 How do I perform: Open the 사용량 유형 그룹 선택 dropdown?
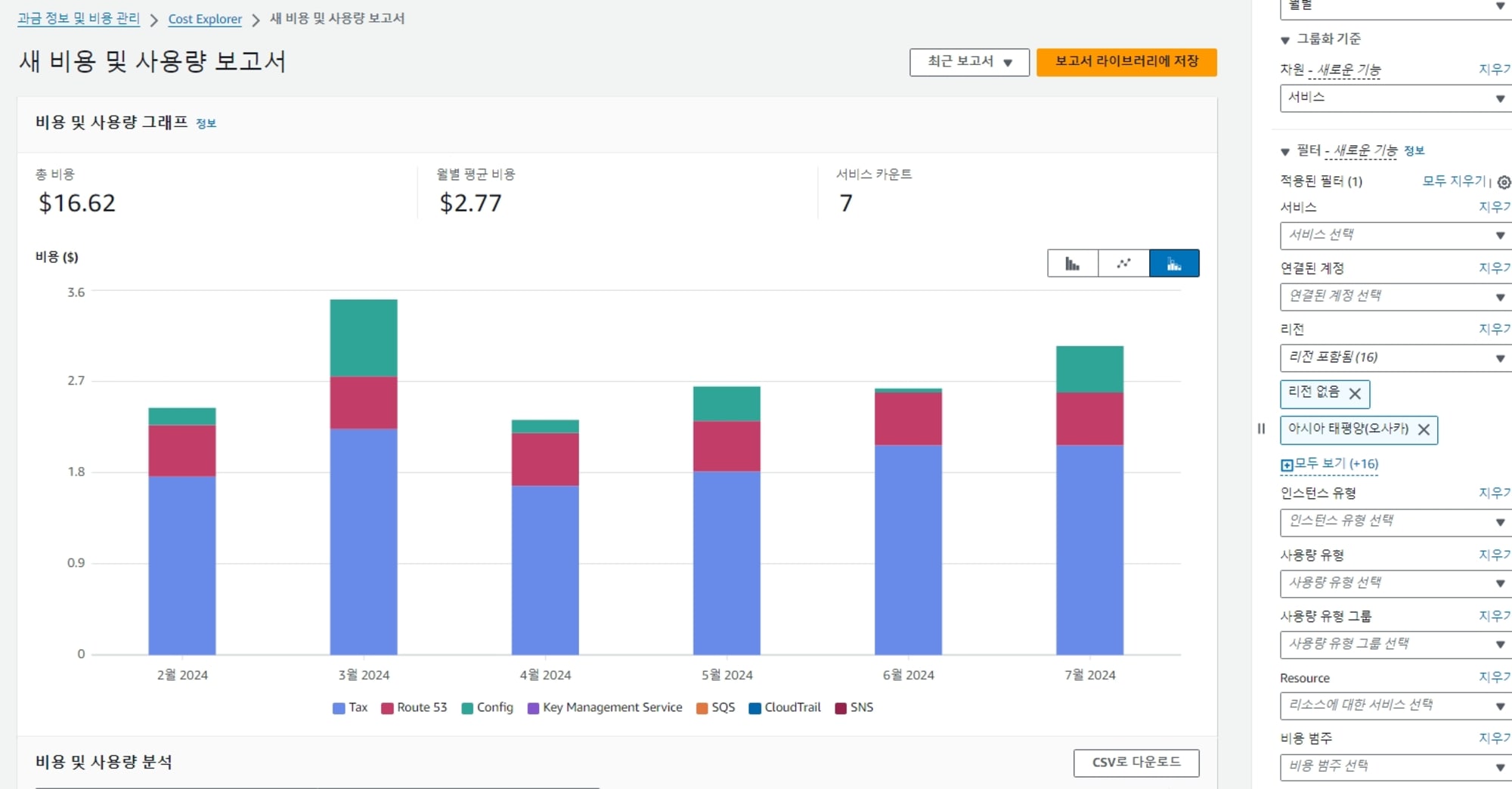[x=1396, y=645]
